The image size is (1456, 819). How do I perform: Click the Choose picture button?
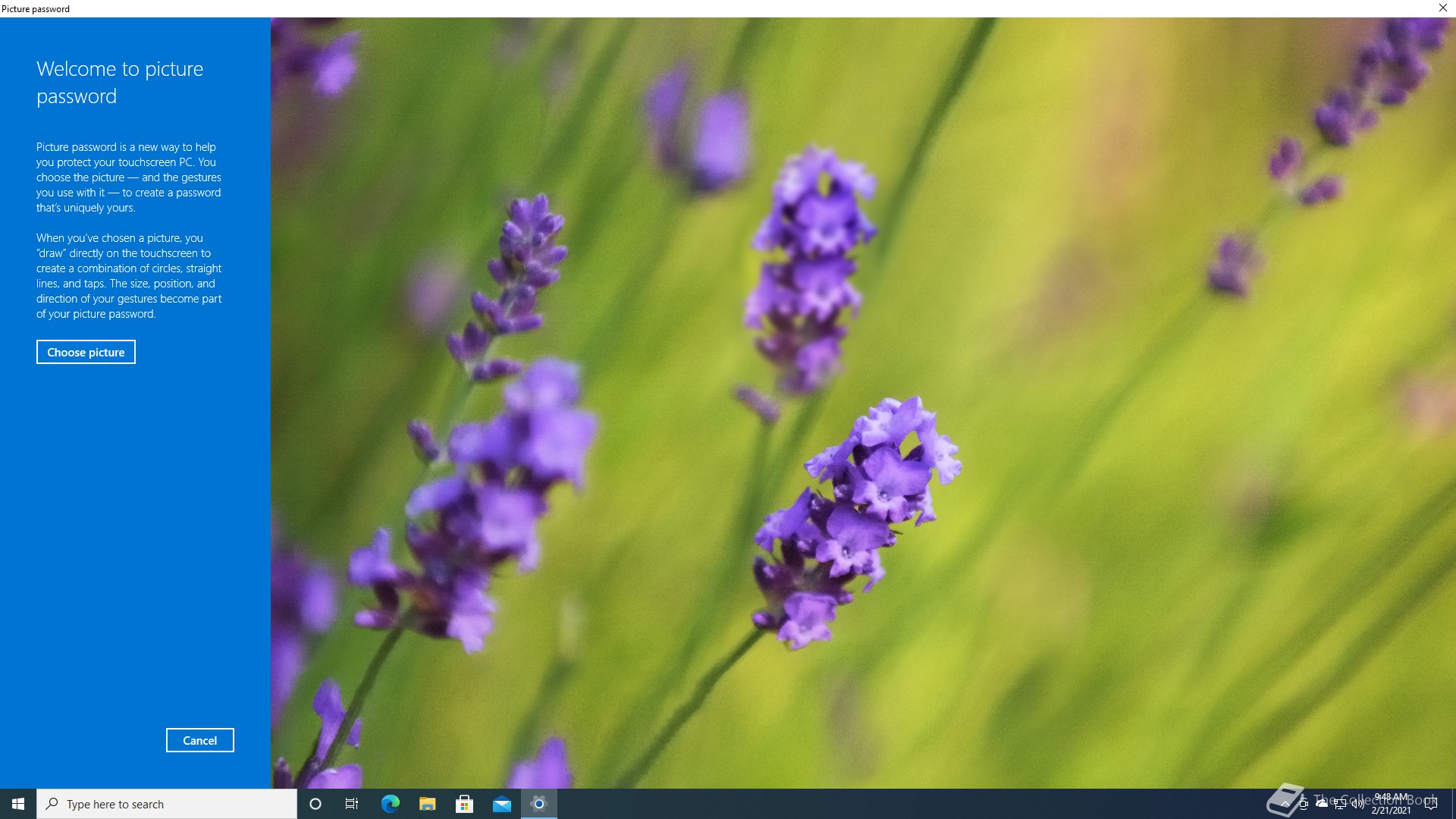[x=86, y=352]
